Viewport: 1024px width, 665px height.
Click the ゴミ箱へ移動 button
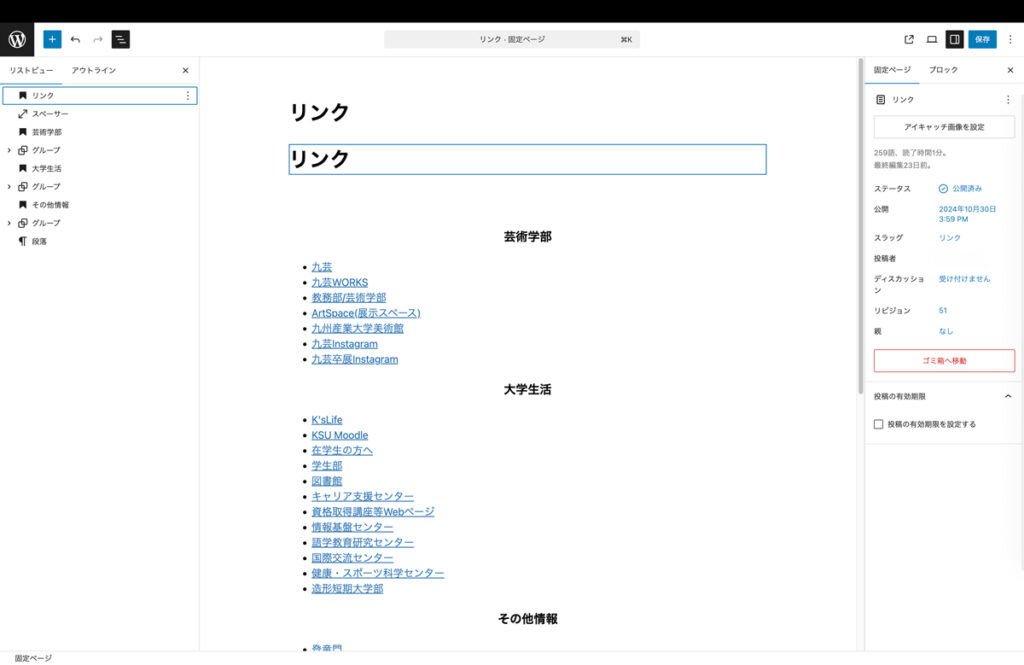tap(944, 360)
